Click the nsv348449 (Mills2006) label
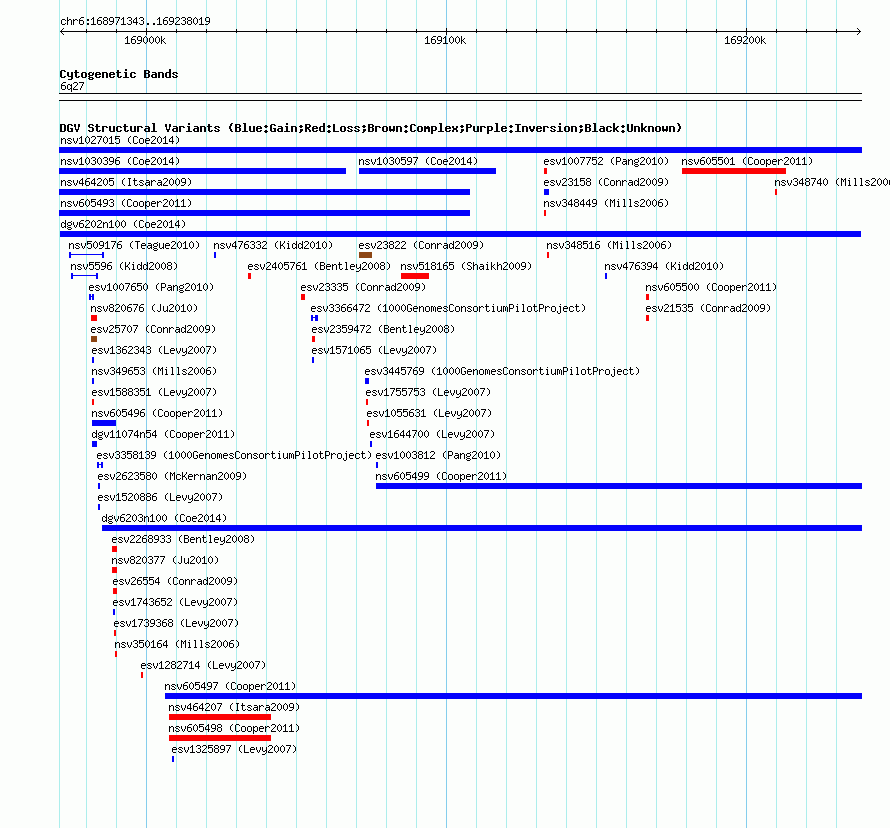 pos(606,203)
